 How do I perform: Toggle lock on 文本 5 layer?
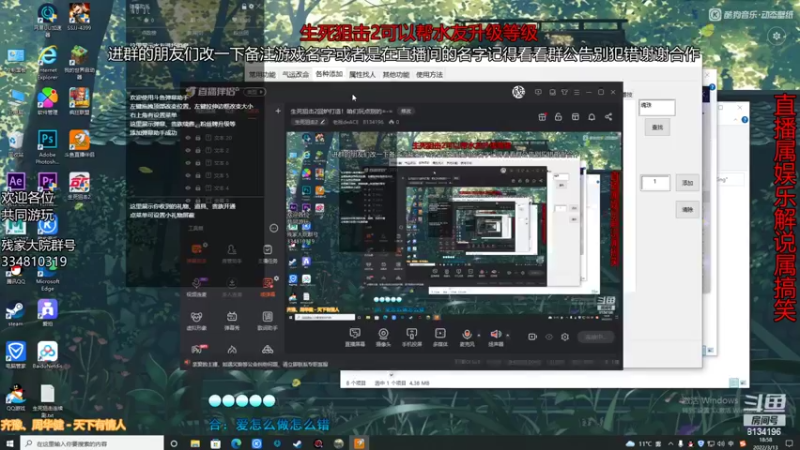[197, 176]
